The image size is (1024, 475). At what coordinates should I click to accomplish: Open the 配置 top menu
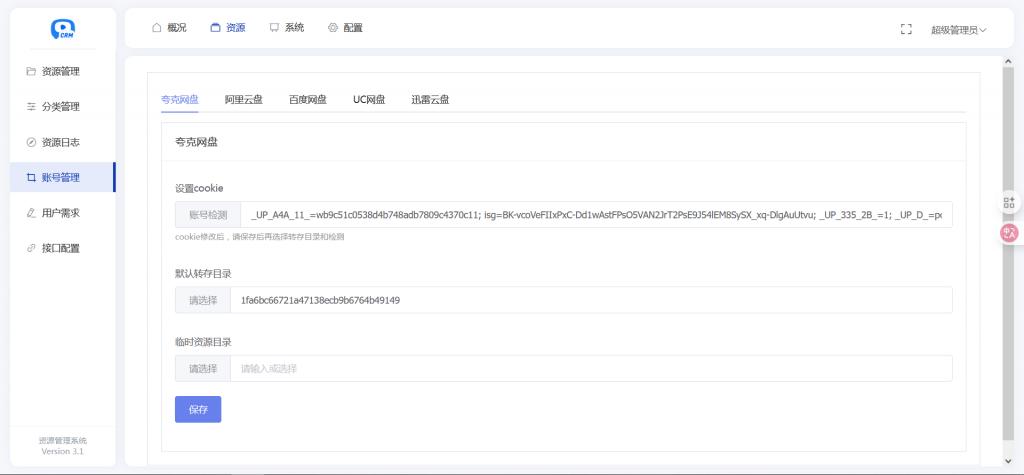click(345, 28)
